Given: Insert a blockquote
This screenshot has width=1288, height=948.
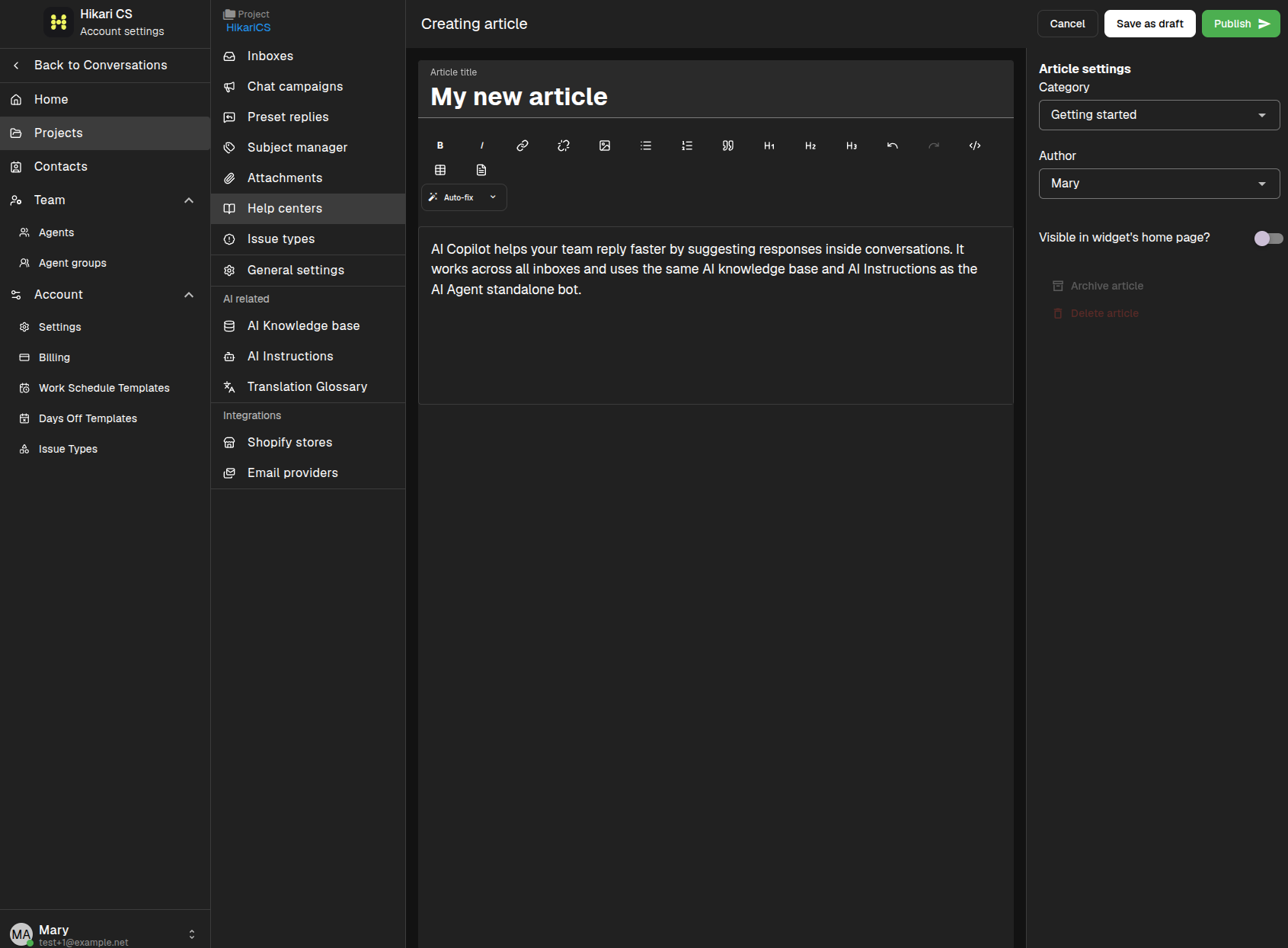Looking at the screenshot, I should (728, 146).
